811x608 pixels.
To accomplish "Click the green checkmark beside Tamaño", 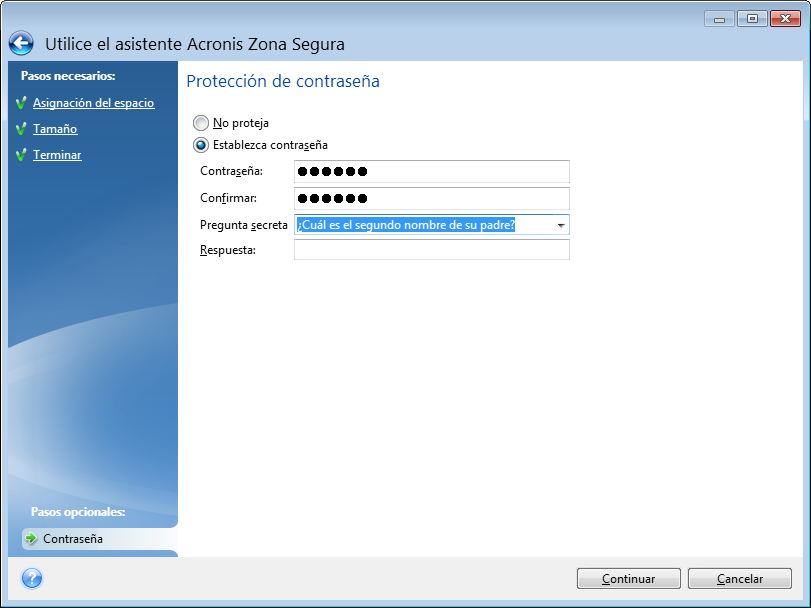I will pyautogui.click(x=21, y=128).
